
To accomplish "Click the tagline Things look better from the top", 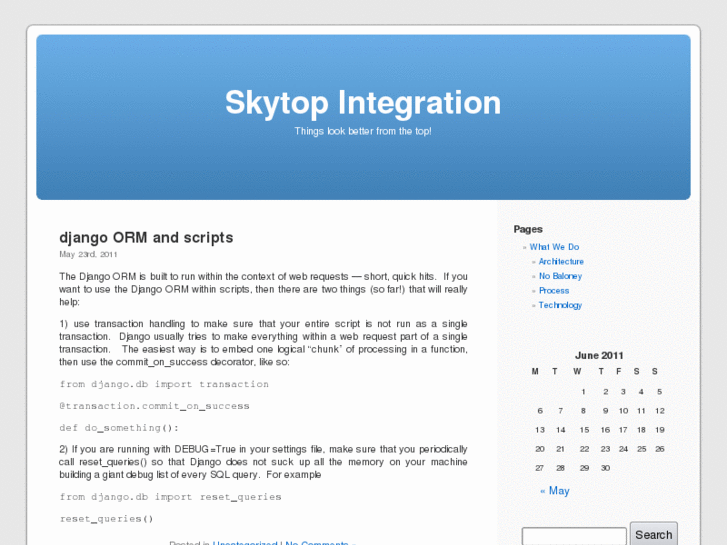I will (x=363, y=131).
